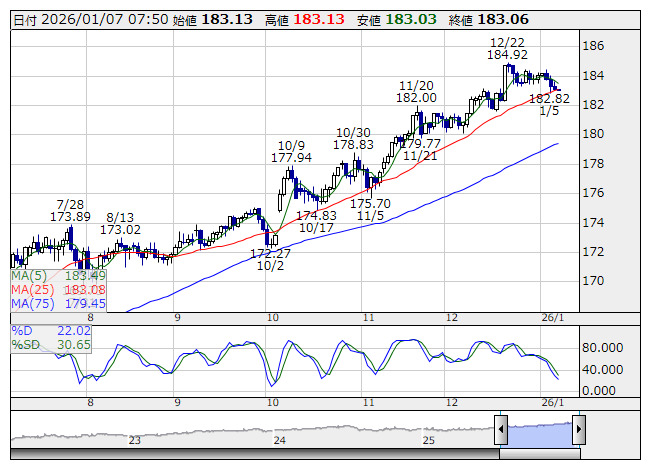The width and height of the screenshot is (653, 470).
Task: Select year 25 in the navigator overview
Action: [427, 440]
